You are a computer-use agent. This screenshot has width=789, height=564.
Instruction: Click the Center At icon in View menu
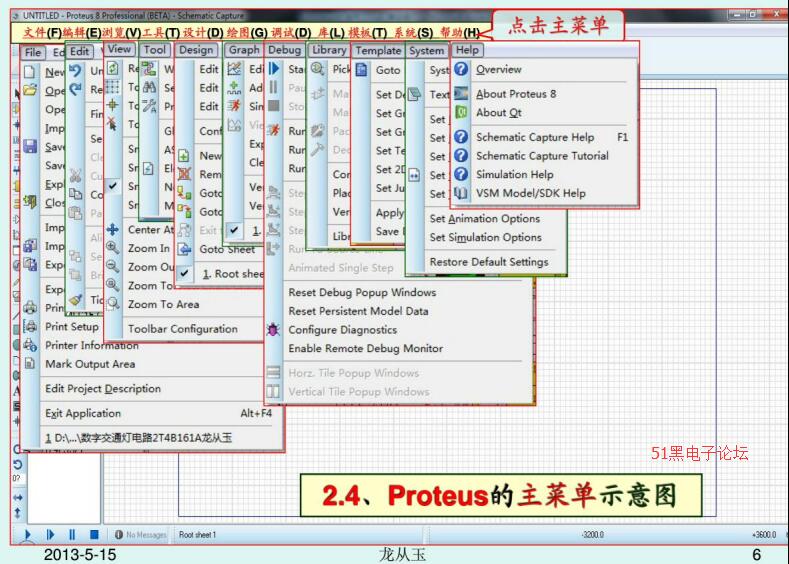(113, 229)
